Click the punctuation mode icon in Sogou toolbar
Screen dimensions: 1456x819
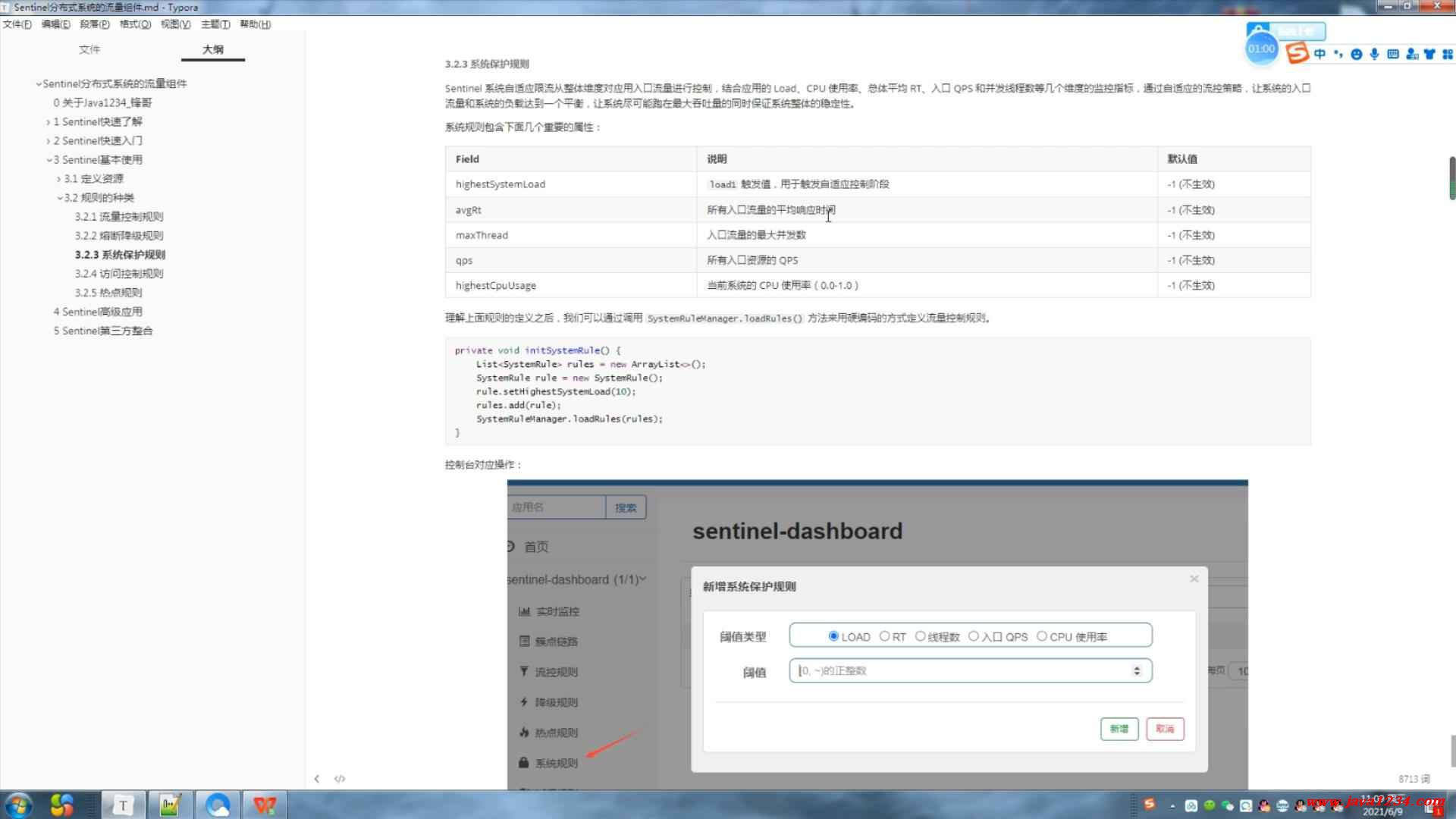coord(1338,54)
